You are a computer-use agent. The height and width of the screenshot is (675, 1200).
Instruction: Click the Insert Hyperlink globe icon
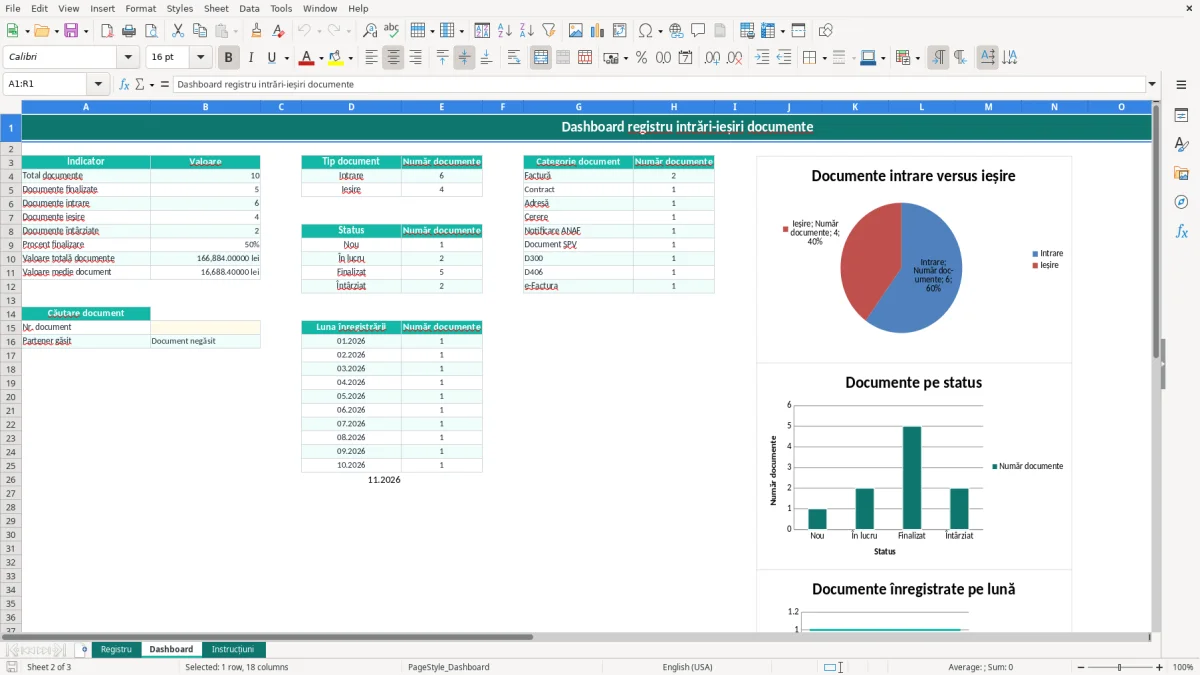676,31
